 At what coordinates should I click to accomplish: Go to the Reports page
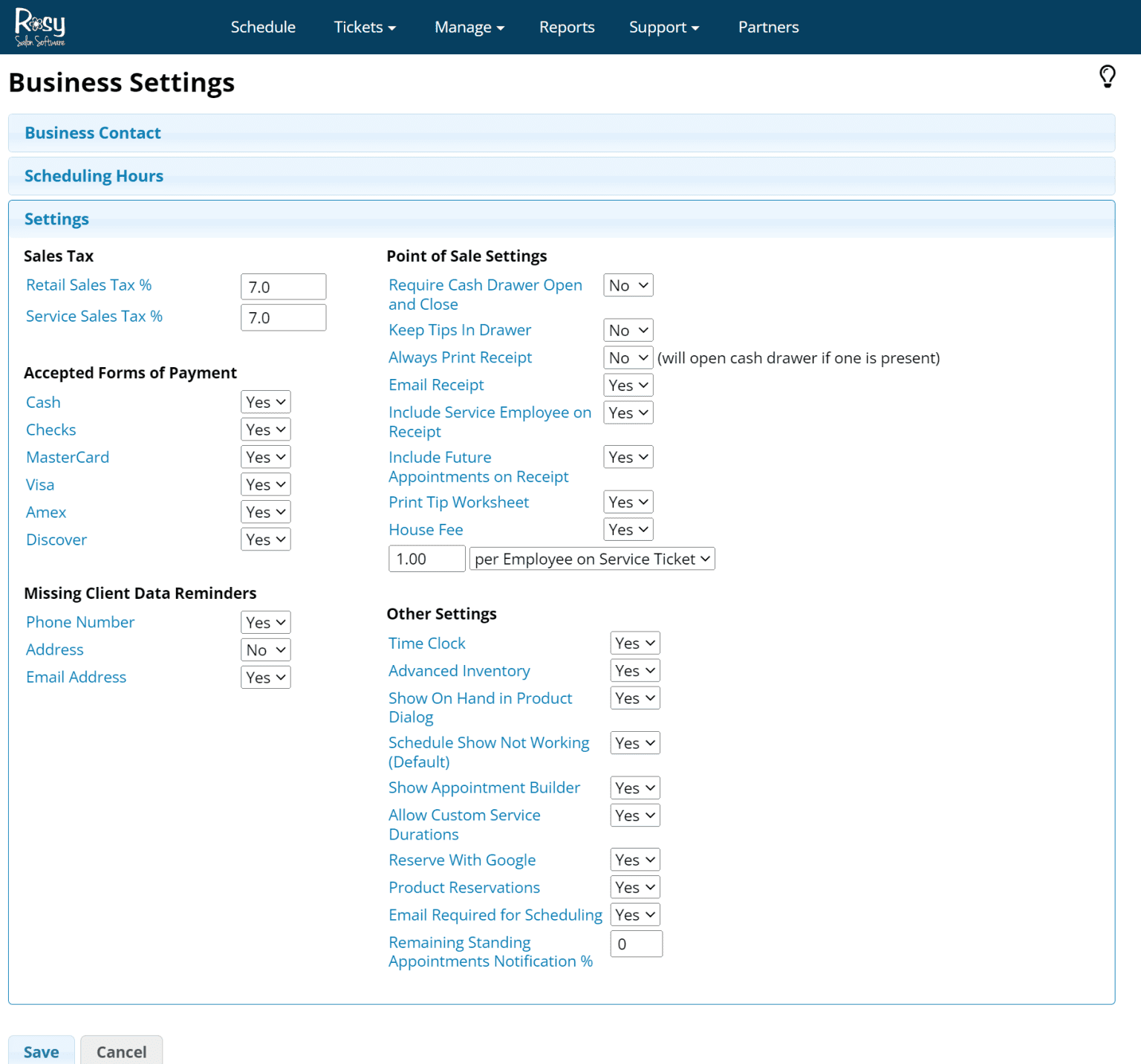click(566, 27)
